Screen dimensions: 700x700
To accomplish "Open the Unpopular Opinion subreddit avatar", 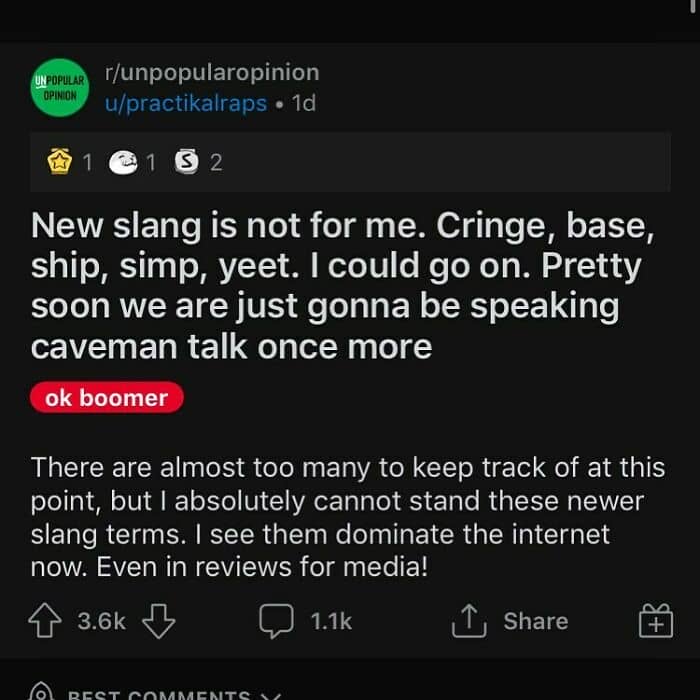I will coord(59,88).
